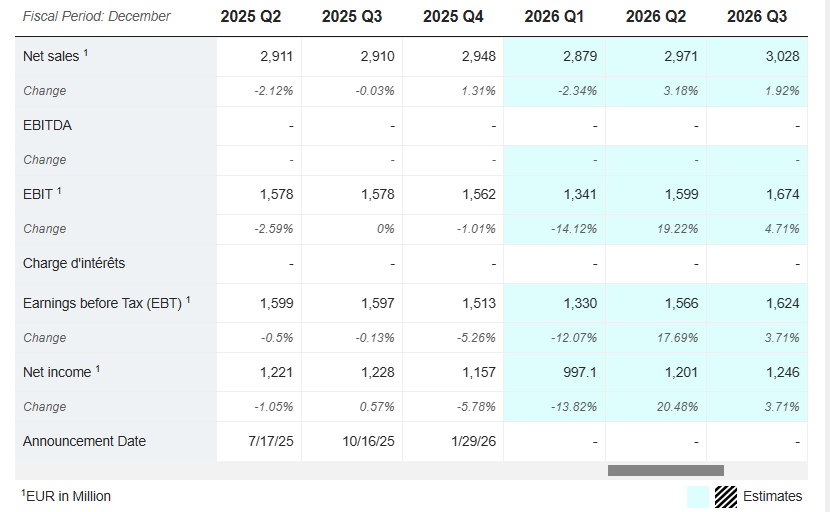Select the 2026 Q3 column header
This screenshot has width=830, height=512.
[x=757, y=16]
